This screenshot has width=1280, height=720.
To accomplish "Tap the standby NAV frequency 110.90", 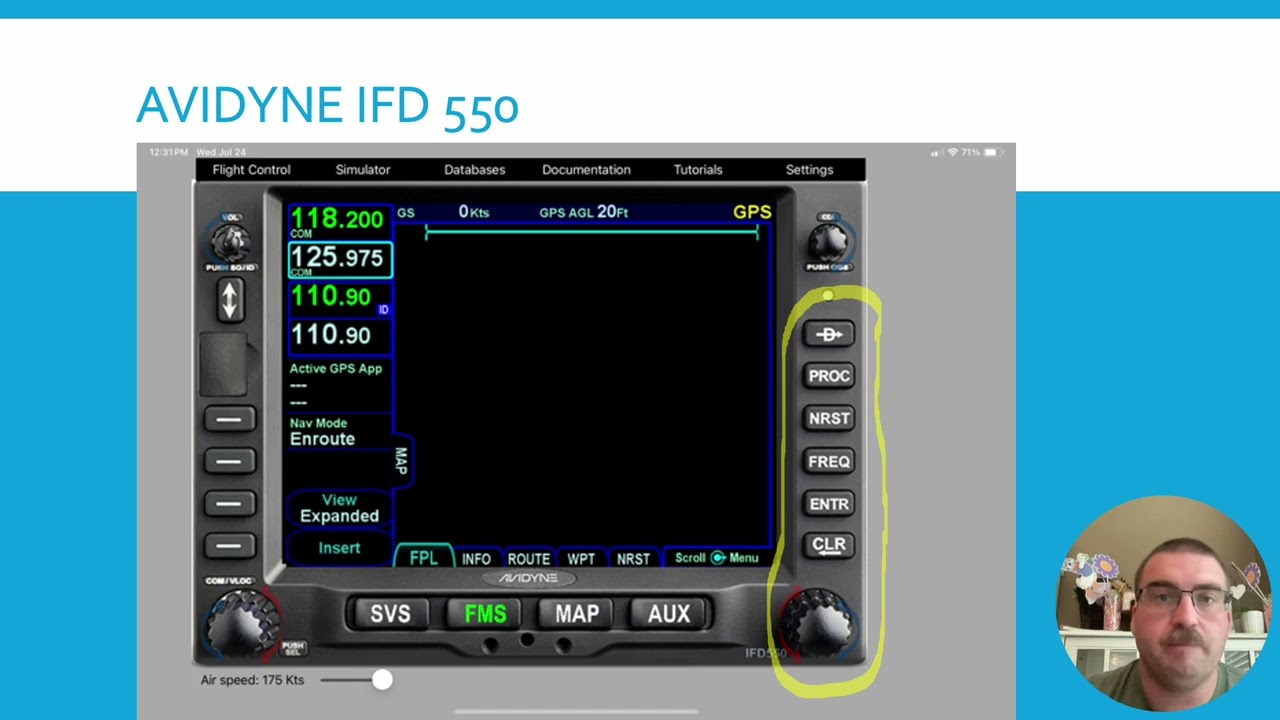I will tap(340, 336).
